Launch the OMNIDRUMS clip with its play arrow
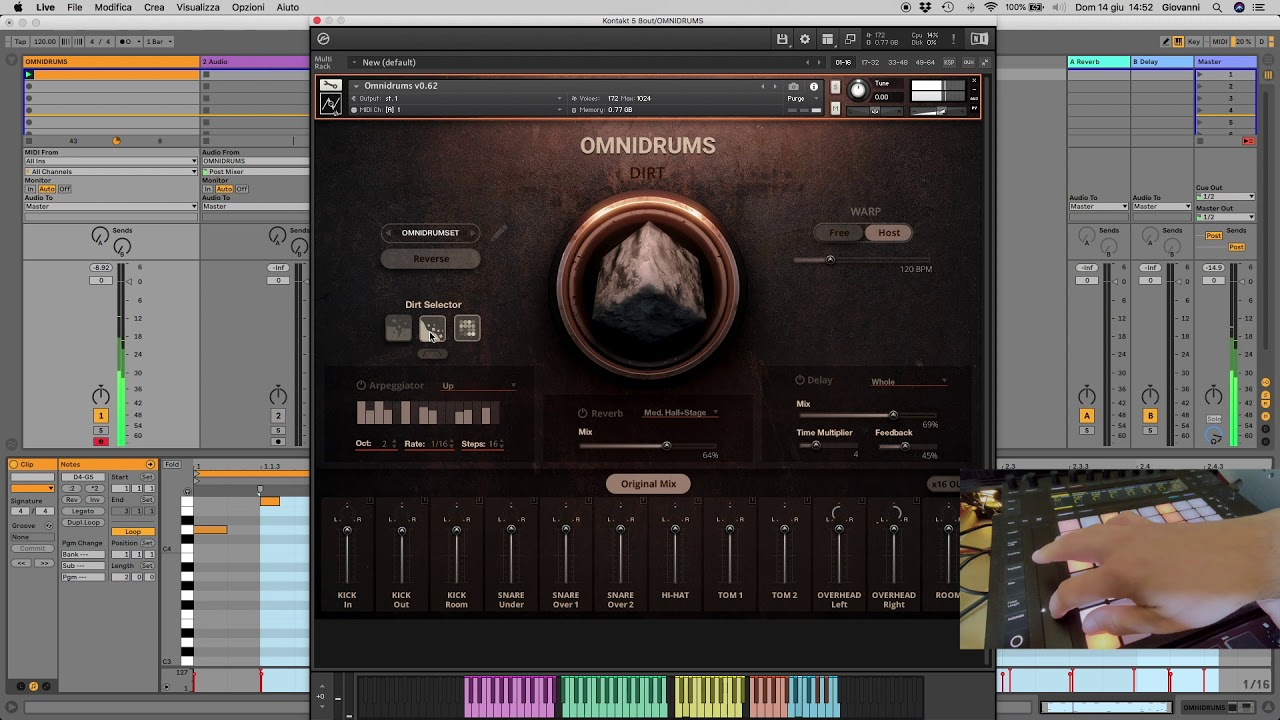The width and height of the screenshot is (1280, 720). click(29, 74)
